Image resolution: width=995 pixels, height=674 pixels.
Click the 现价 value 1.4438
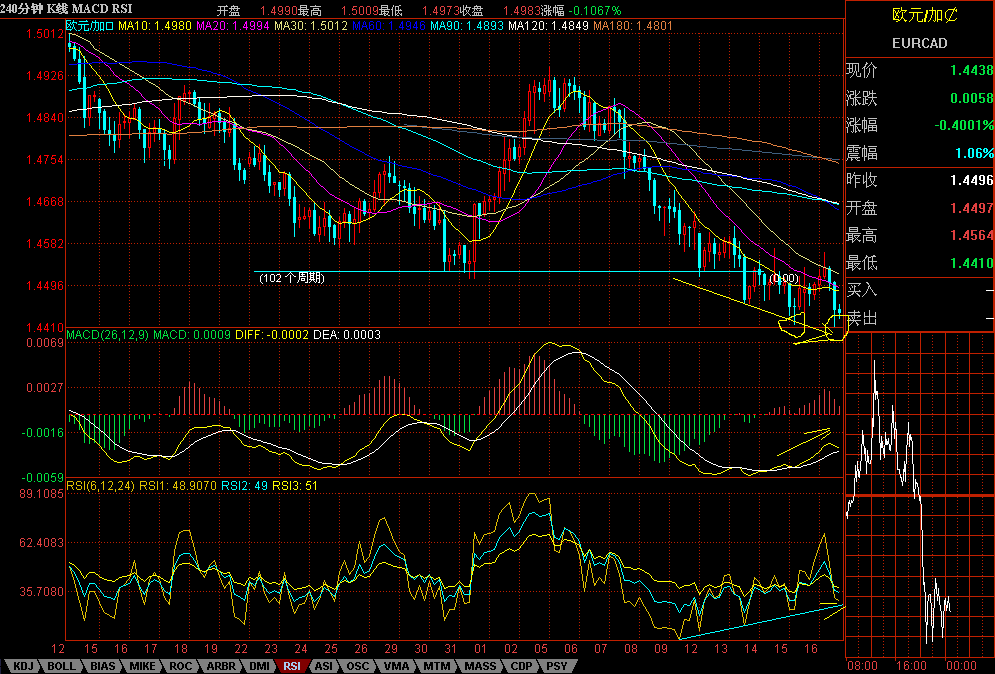coord(971,70)
